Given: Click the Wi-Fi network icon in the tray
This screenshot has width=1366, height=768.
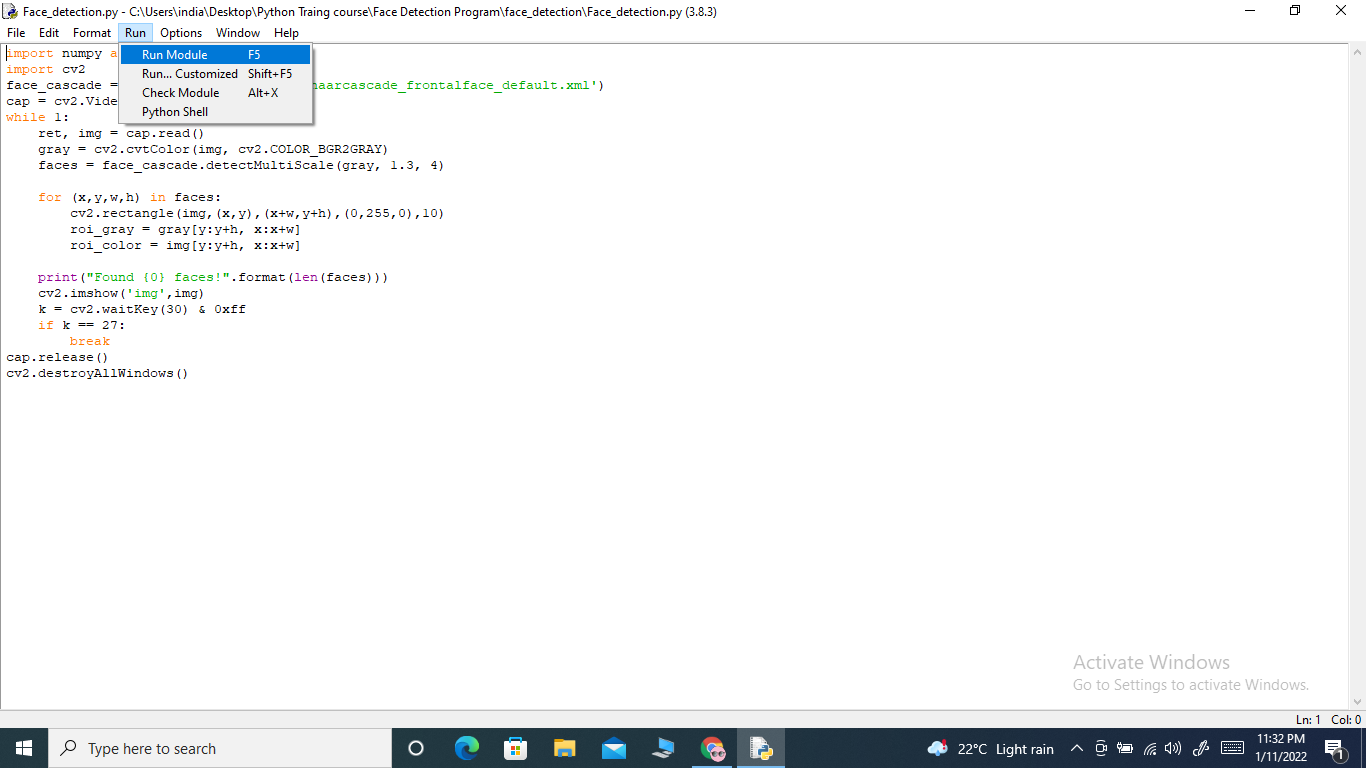Looking at the screenshot, I should coord(1148,748).
